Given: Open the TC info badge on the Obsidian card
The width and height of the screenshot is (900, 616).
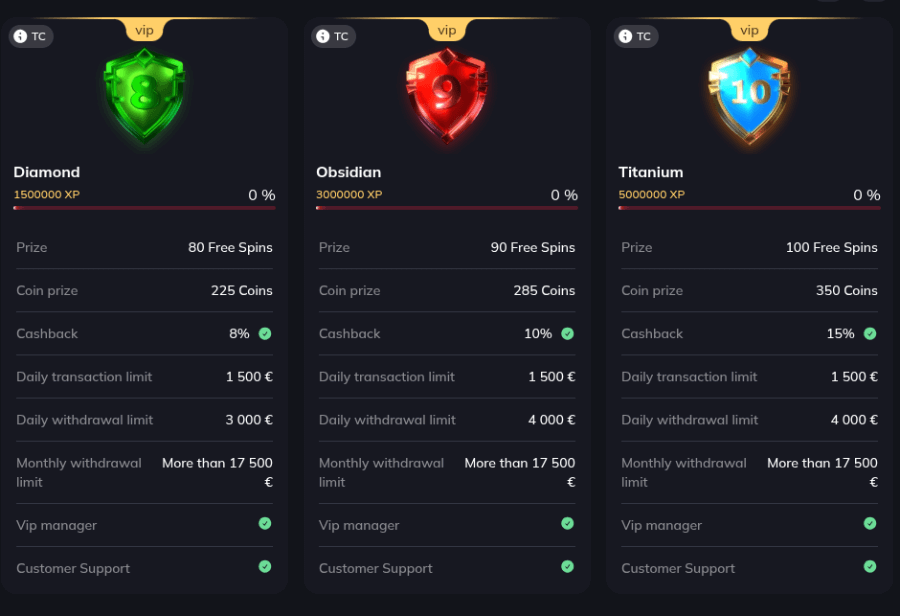Looking at the screenshot, I should [334, 36].
